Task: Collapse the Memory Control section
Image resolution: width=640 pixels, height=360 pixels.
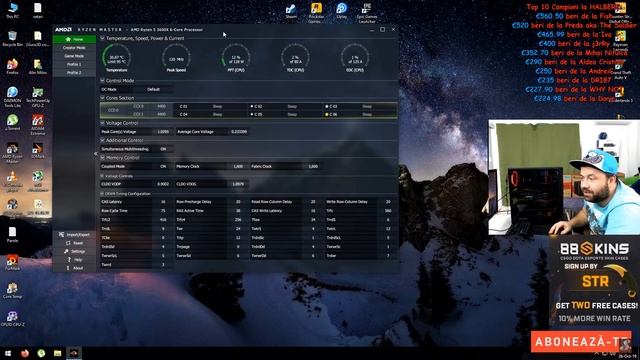Action: coord(102,158)
